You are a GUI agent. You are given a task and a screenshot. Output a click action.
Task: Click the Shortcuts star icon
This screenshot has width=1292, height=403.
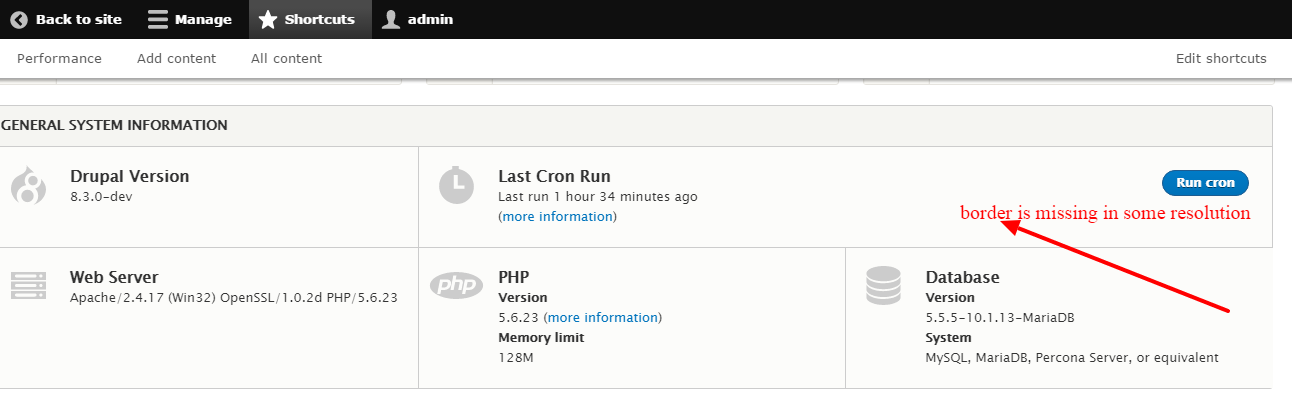pos(267,19)
